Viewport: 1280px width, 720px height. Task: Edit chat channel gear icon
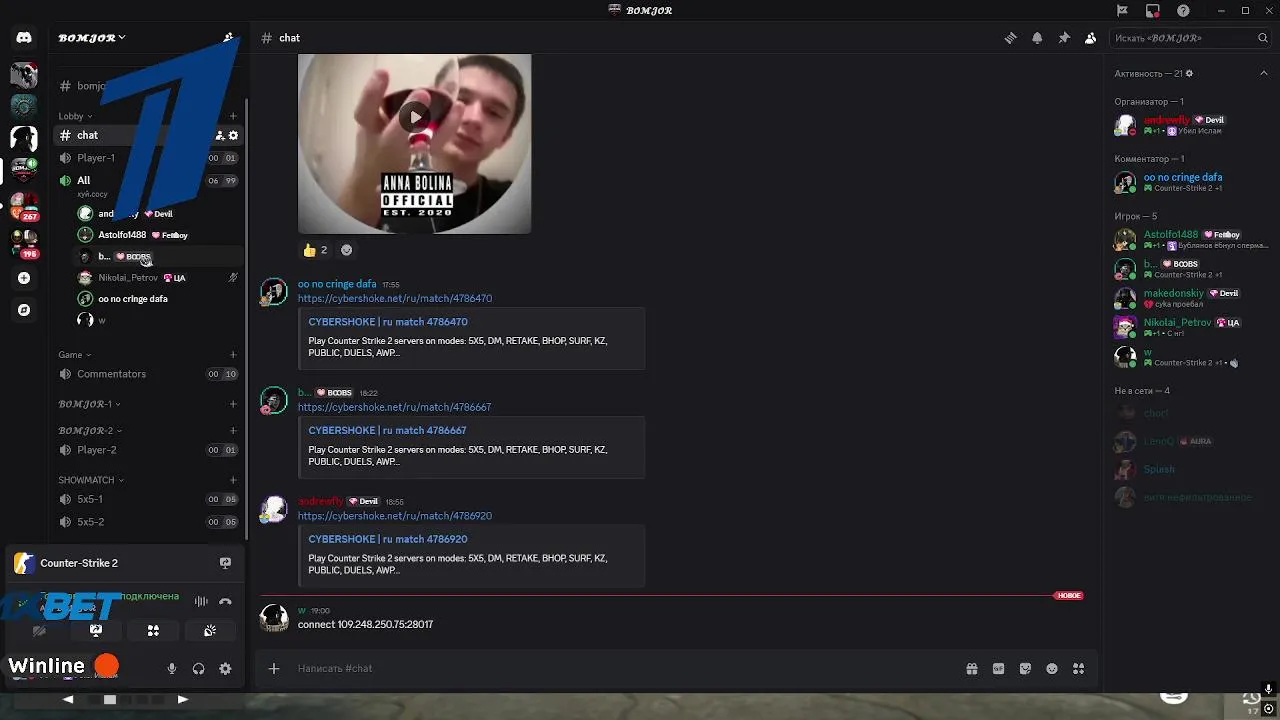(233, 135)
